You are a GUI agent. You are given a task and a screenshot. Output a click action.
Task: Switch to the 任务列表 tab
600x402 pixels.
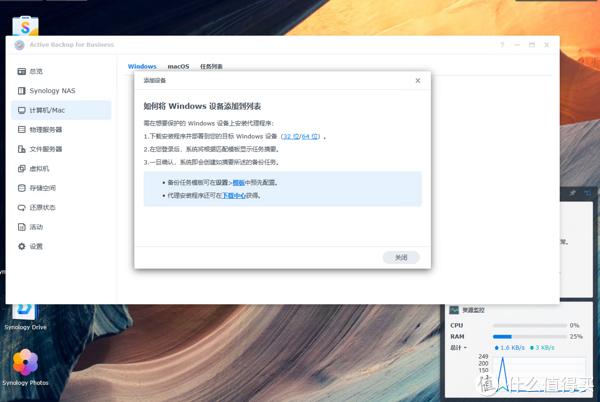211,66
